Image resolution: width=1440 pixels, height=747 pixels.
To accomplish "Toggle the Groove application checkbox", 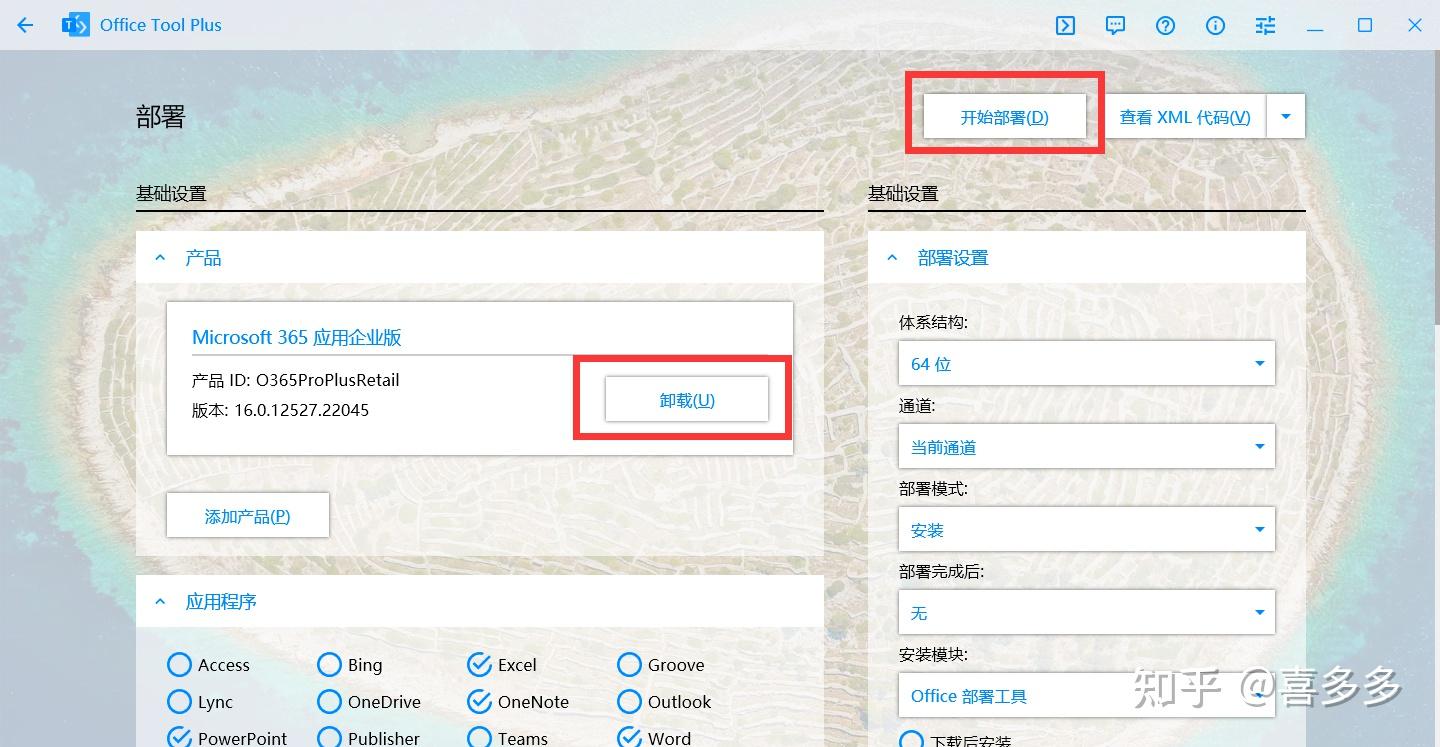I will click(x=630, y=665).
